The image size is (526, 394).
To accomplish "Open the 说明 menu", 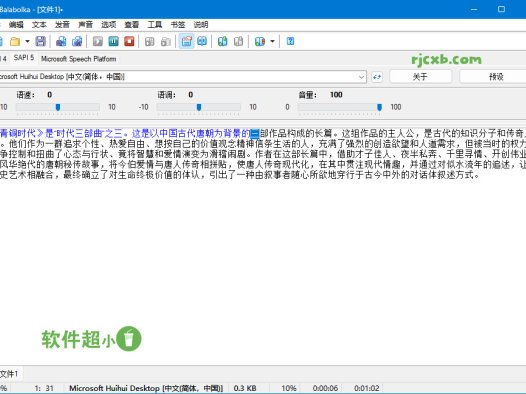I will [201, 24].
